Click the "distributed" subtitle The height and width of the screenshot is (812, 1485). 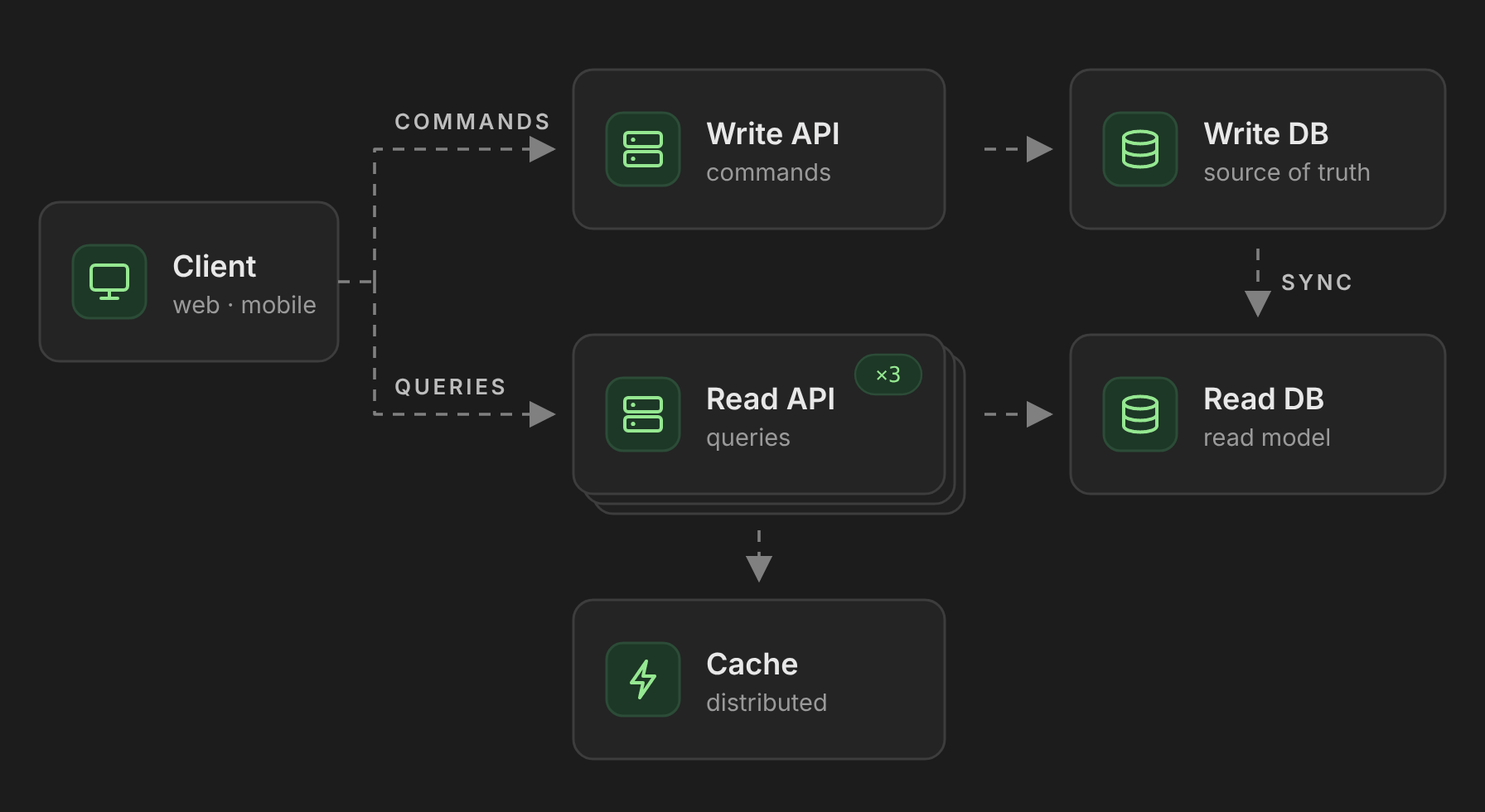[x=767, y=703]
